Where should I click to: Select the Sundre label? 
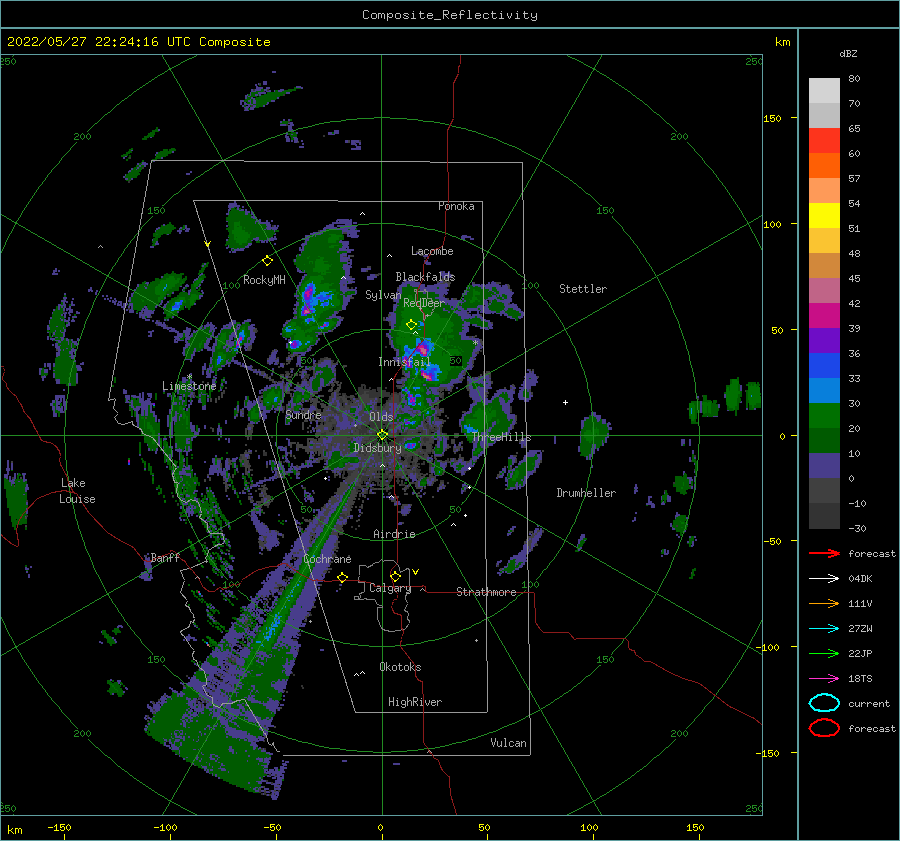point(304,415)
